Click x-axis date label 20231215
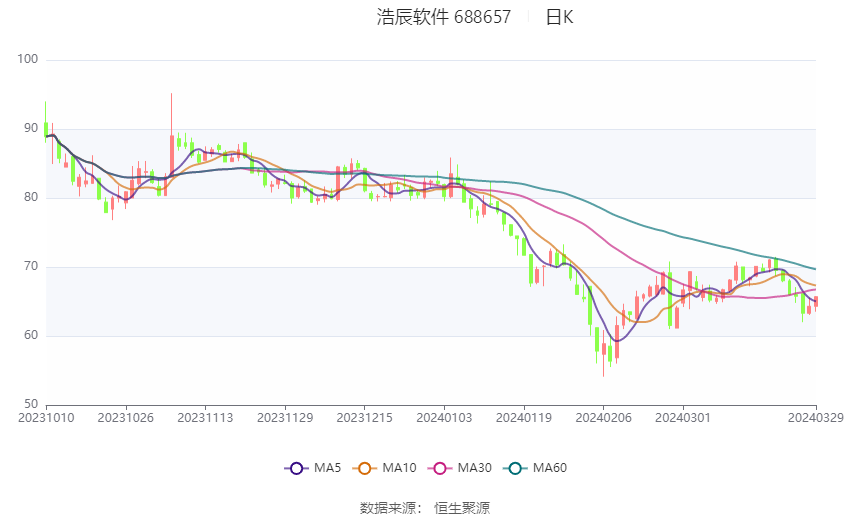 [x=364, y=418]
